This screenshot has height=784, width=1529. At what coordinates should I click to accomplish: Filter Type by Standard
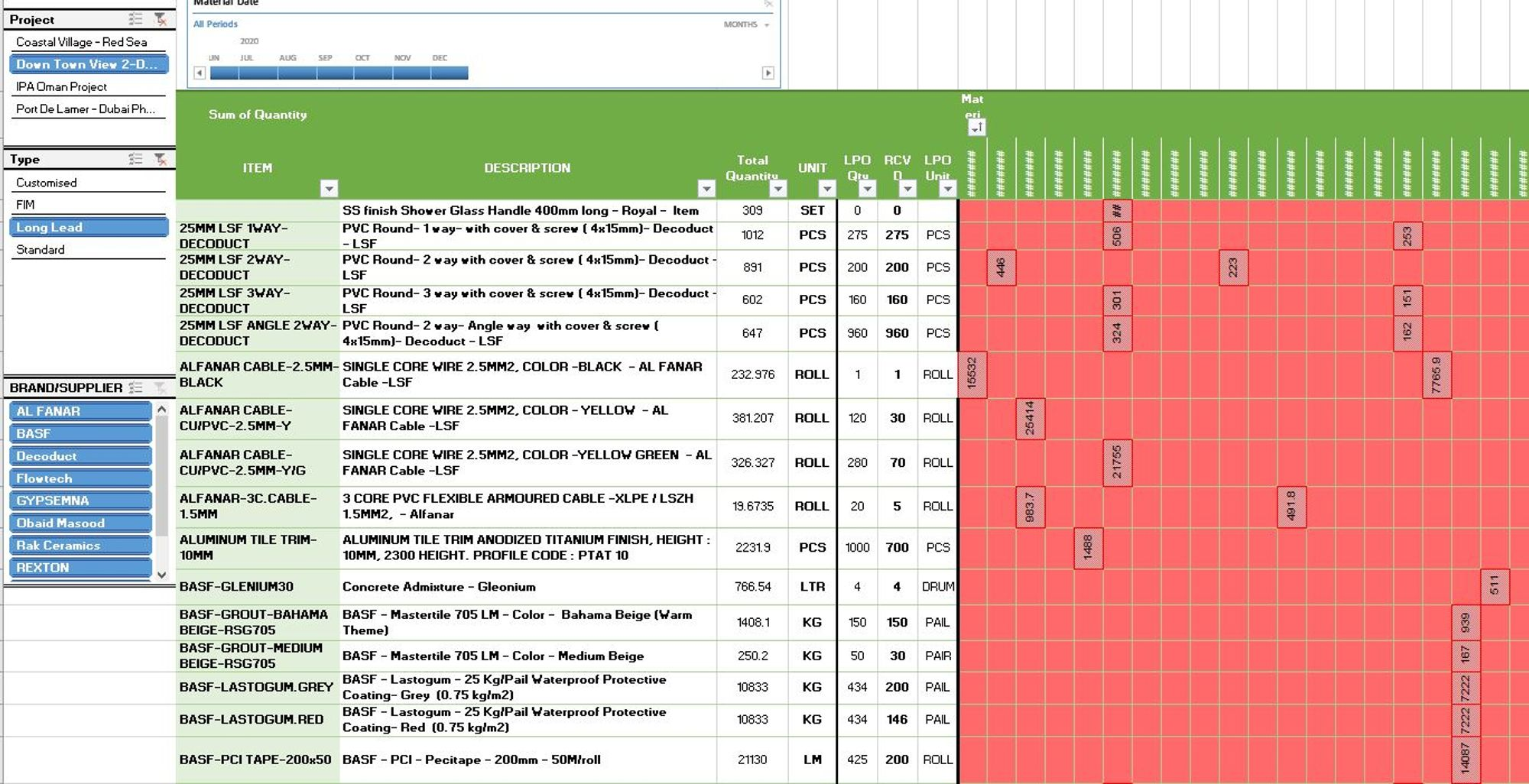pyautogui.click(x=88, y=249)
